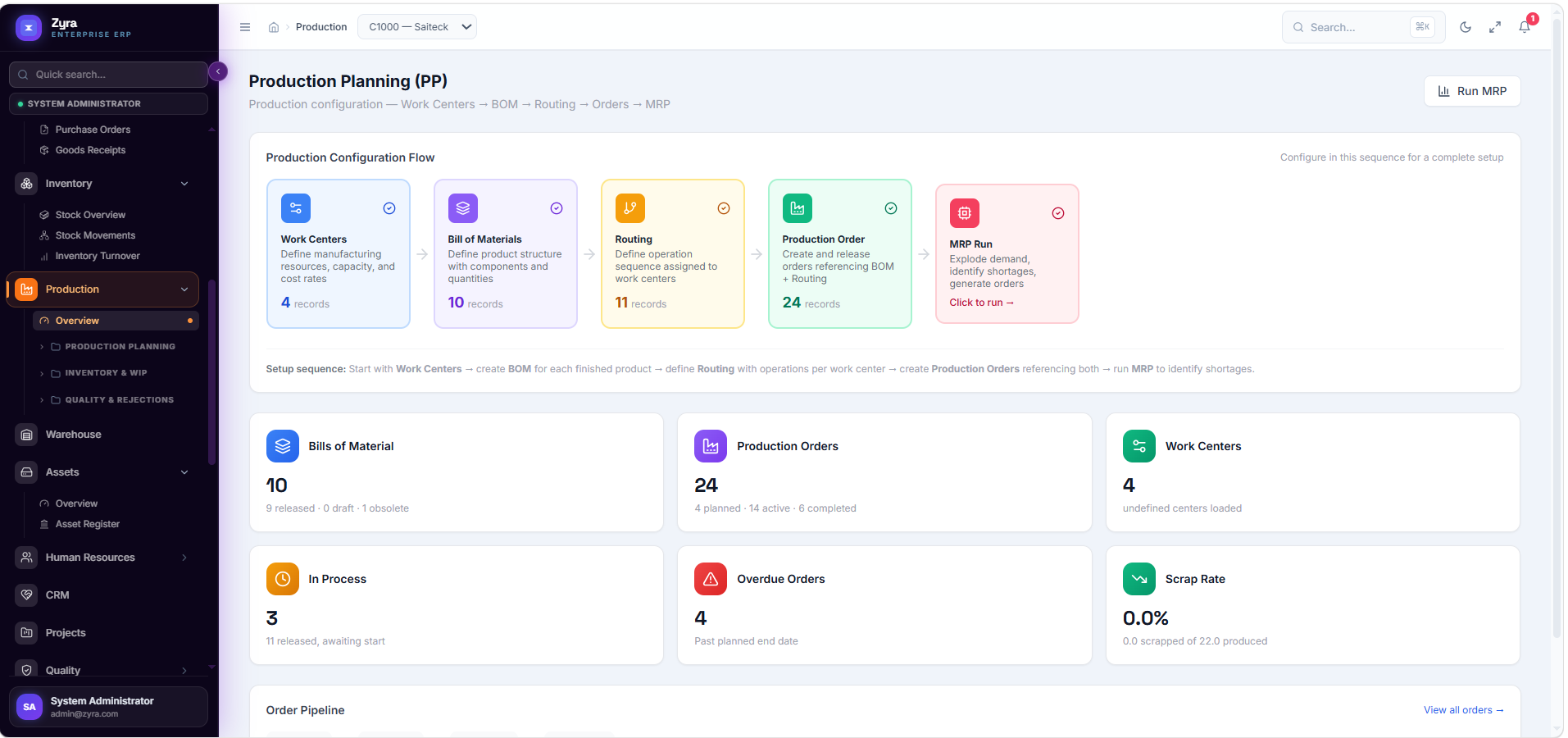Image resolution: width=1568 pixels, height=738 pixels.
Task: Click the Assets module icon
Action: click(27, 472)
